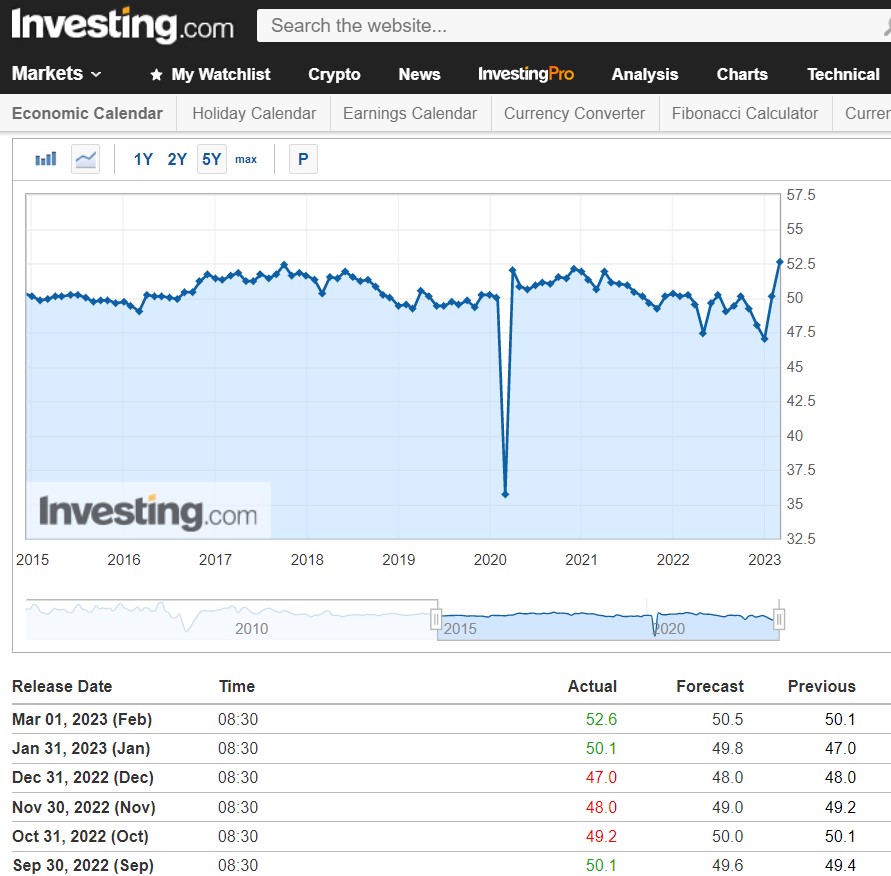Image resolution: width=891 pixels, height=876 pixels.
Task: Select the 2Y time range
Action: [177, 159]
